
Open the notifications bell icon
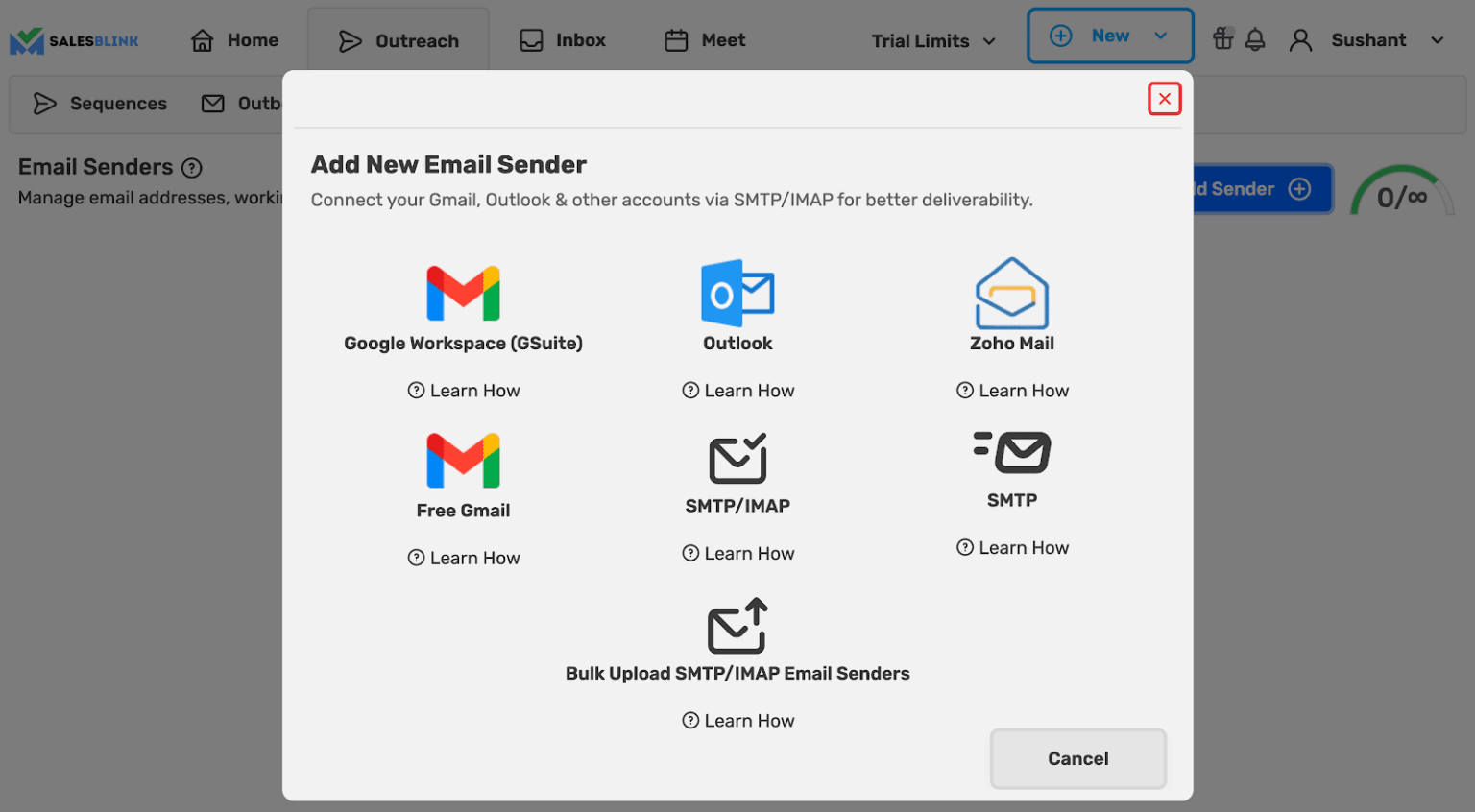pos(1255,40)
